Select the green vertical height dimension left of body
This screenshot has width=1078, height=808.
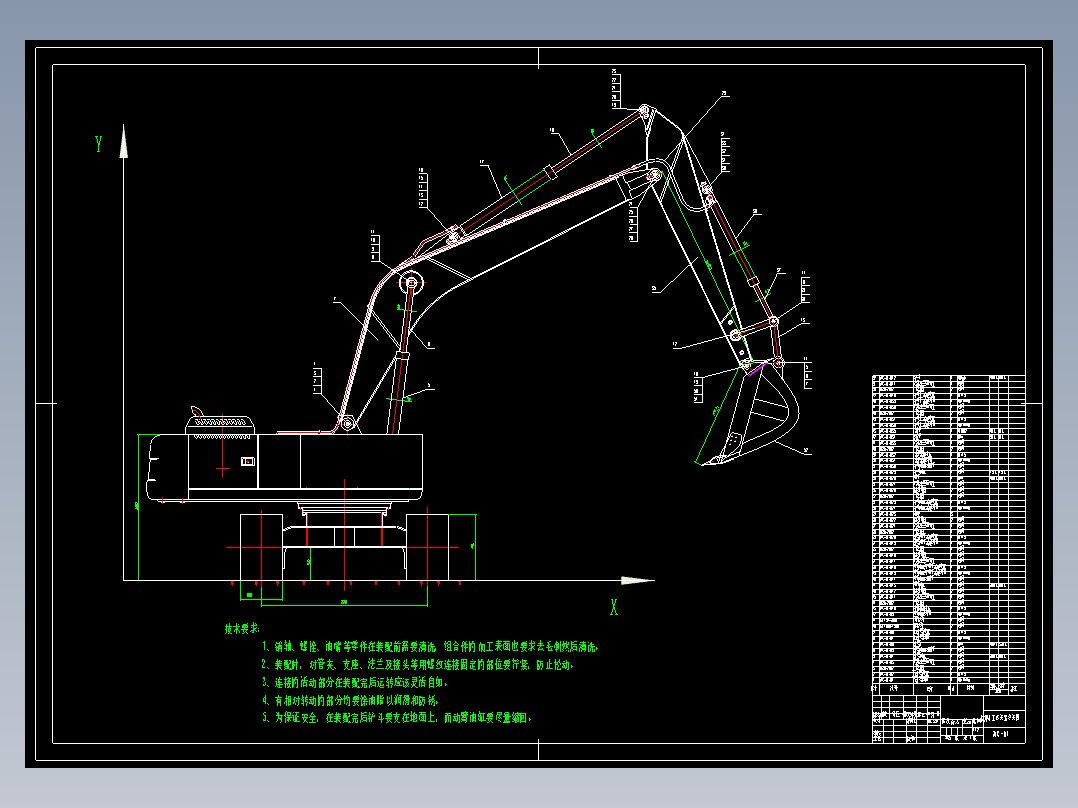pos(139,507)
